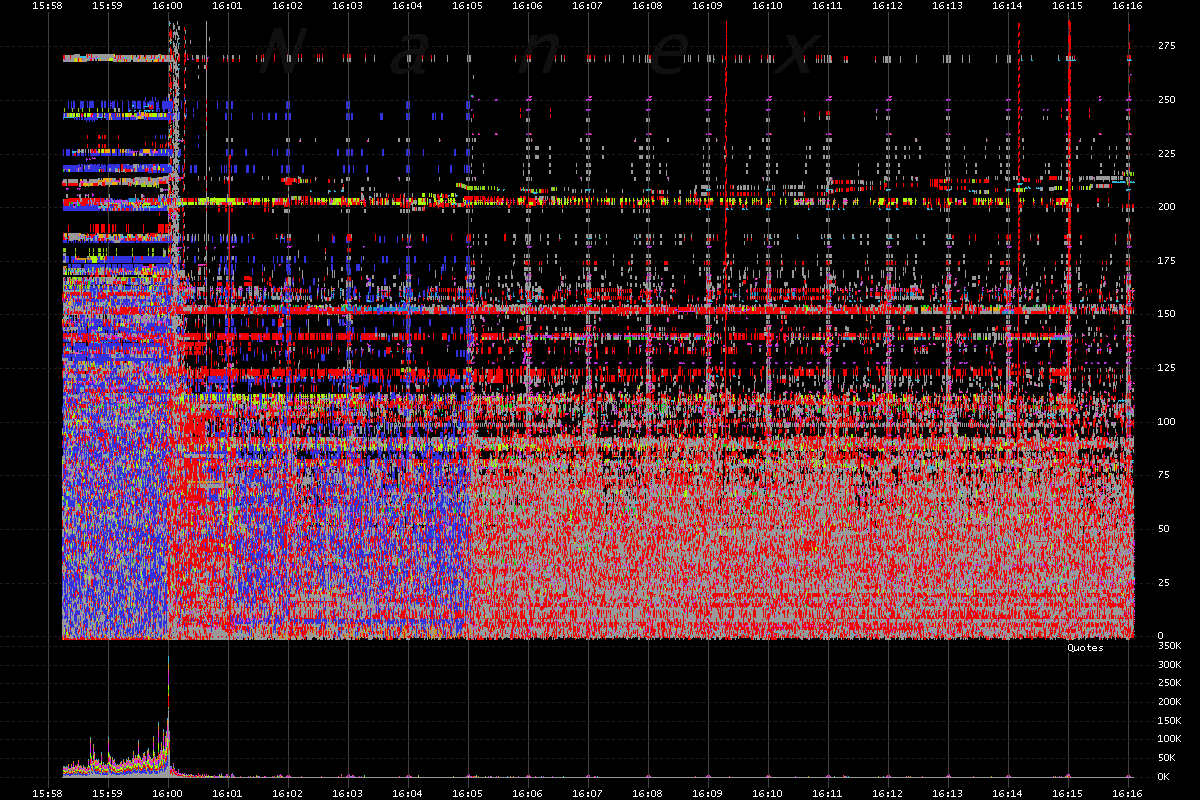Select the 16:16 label on the bottom time axis
This screenshot has width=1200, height=800.
1127,792
